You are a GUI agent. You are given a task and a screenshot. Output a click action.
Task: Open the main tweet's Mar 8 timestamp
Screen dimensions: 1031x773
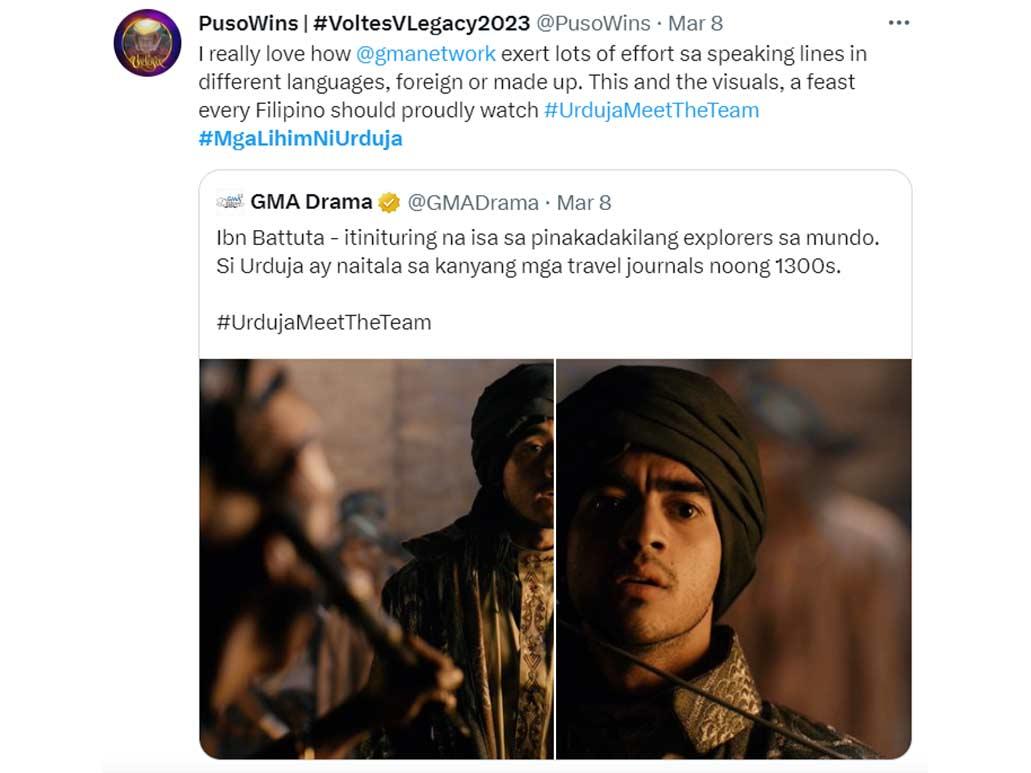click(x=695, y=22)
